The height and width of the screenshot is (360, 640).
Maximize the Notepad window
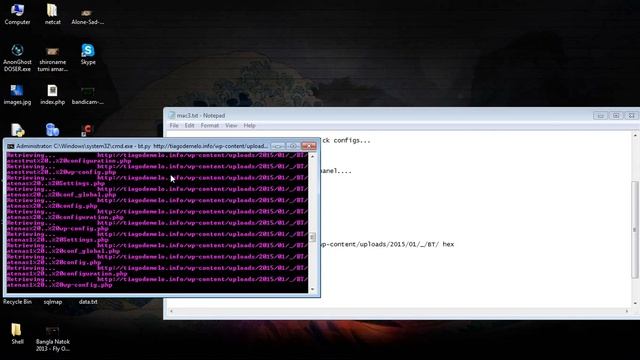point(616,116)
